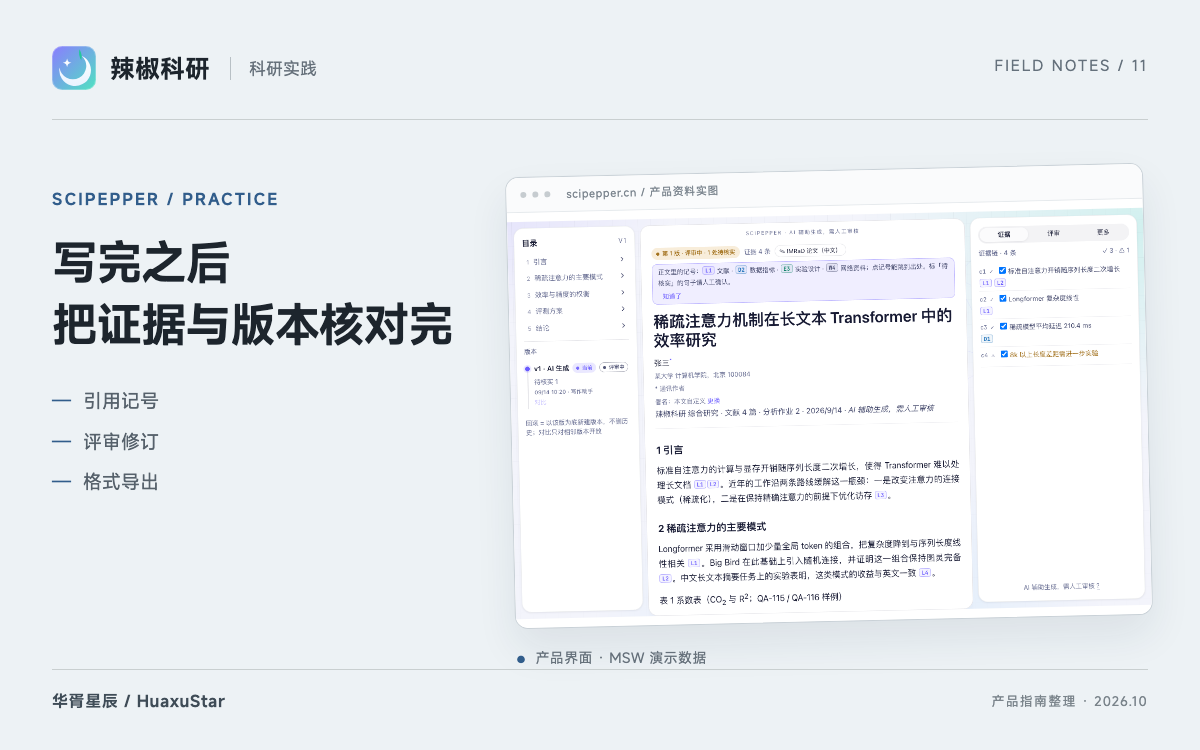Click the L1 tag under evidence c2
Screen dimensions: 1200x750
point(986,311)
